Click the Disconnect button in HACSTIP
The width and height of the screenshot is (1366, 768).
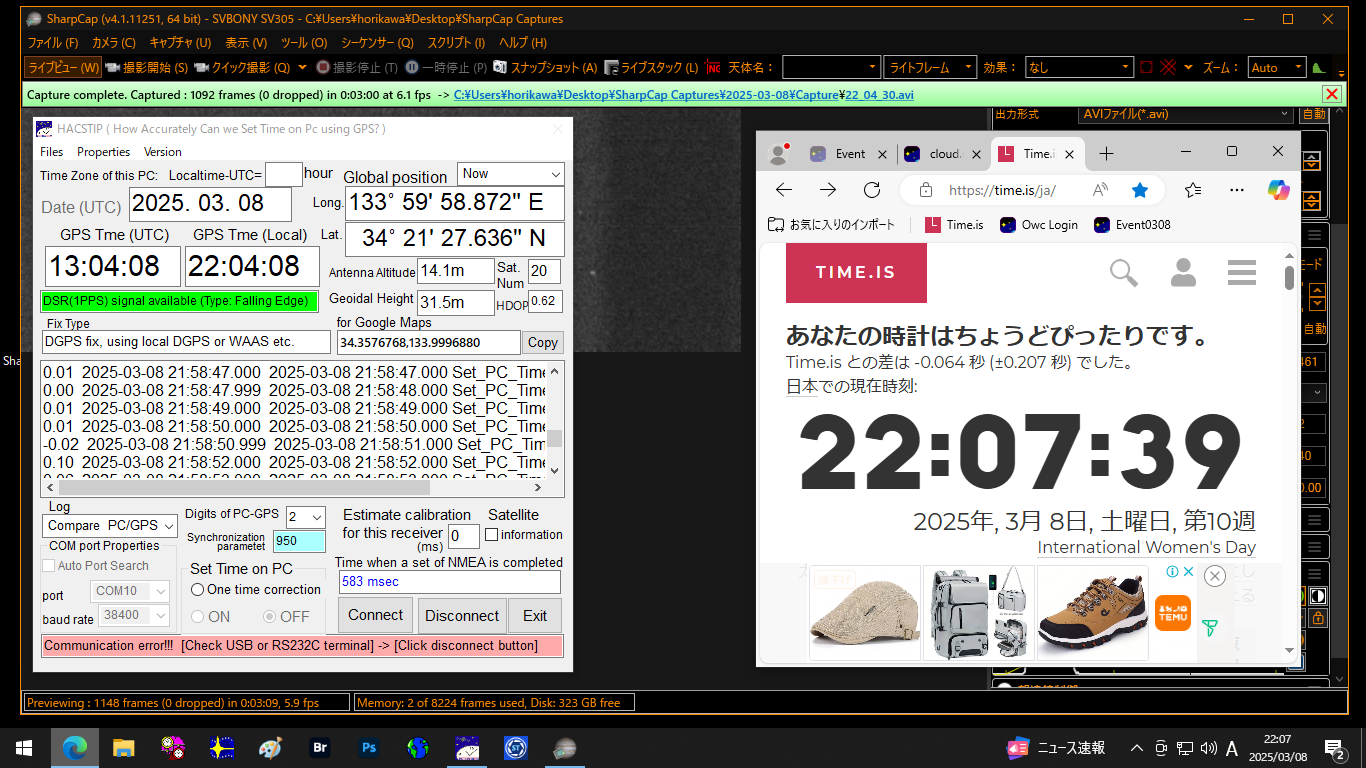462,616
